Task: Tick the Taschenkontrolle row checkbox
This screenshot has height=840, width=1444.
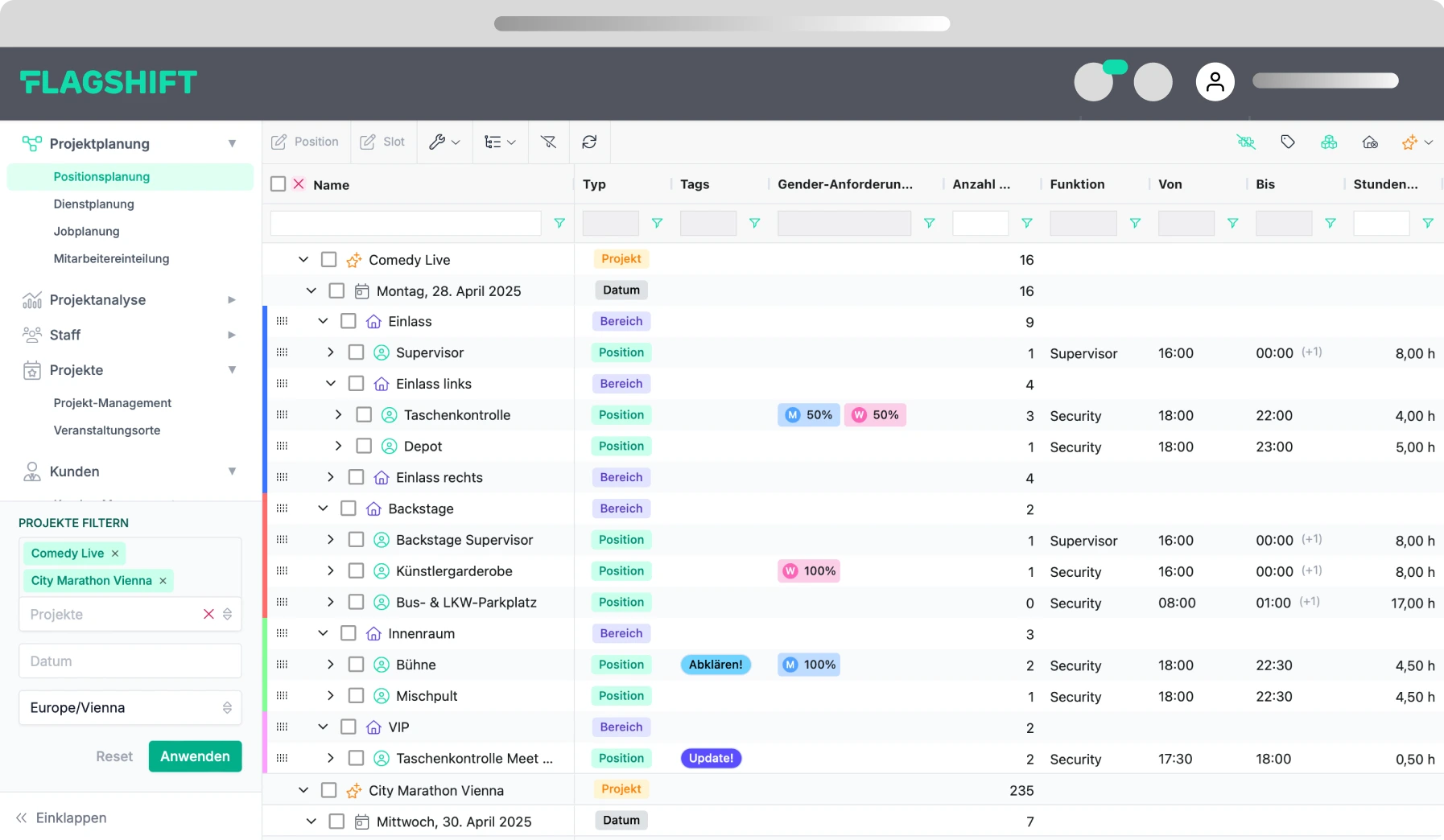Action: point(364,414)
